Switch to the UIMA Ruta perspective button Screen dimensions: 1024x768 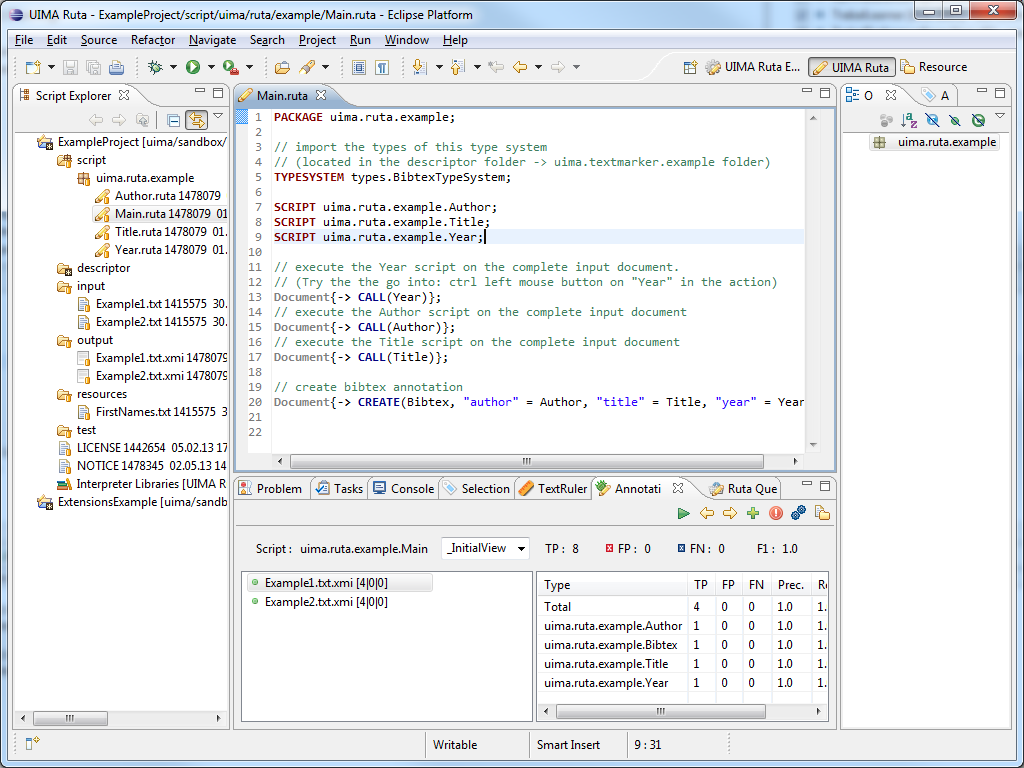850,67
